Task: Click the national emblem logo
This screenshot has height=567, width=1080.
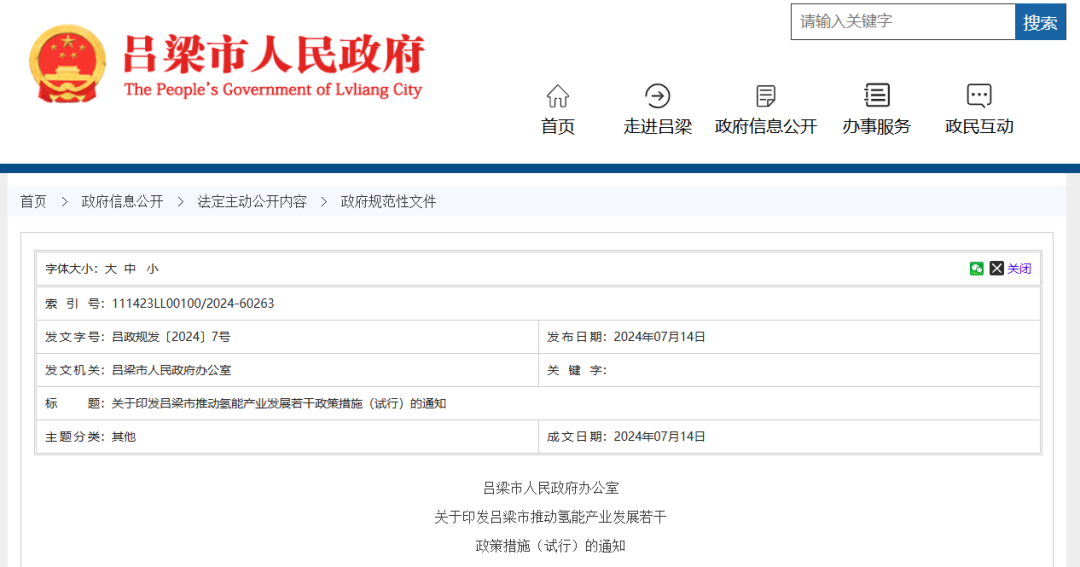Action: [67, 64]
